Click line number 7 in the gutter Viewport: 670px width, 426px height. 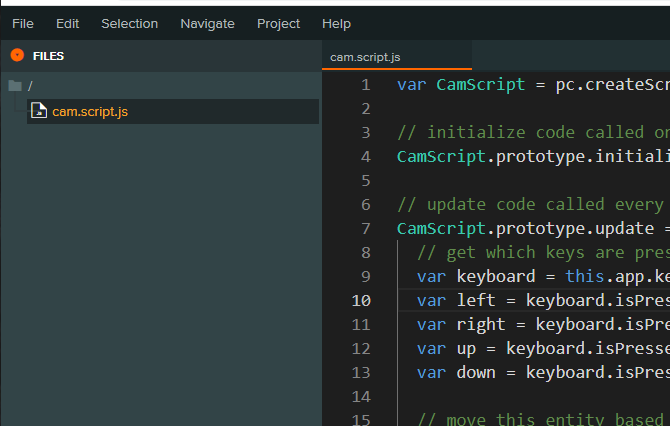[365, 228]
